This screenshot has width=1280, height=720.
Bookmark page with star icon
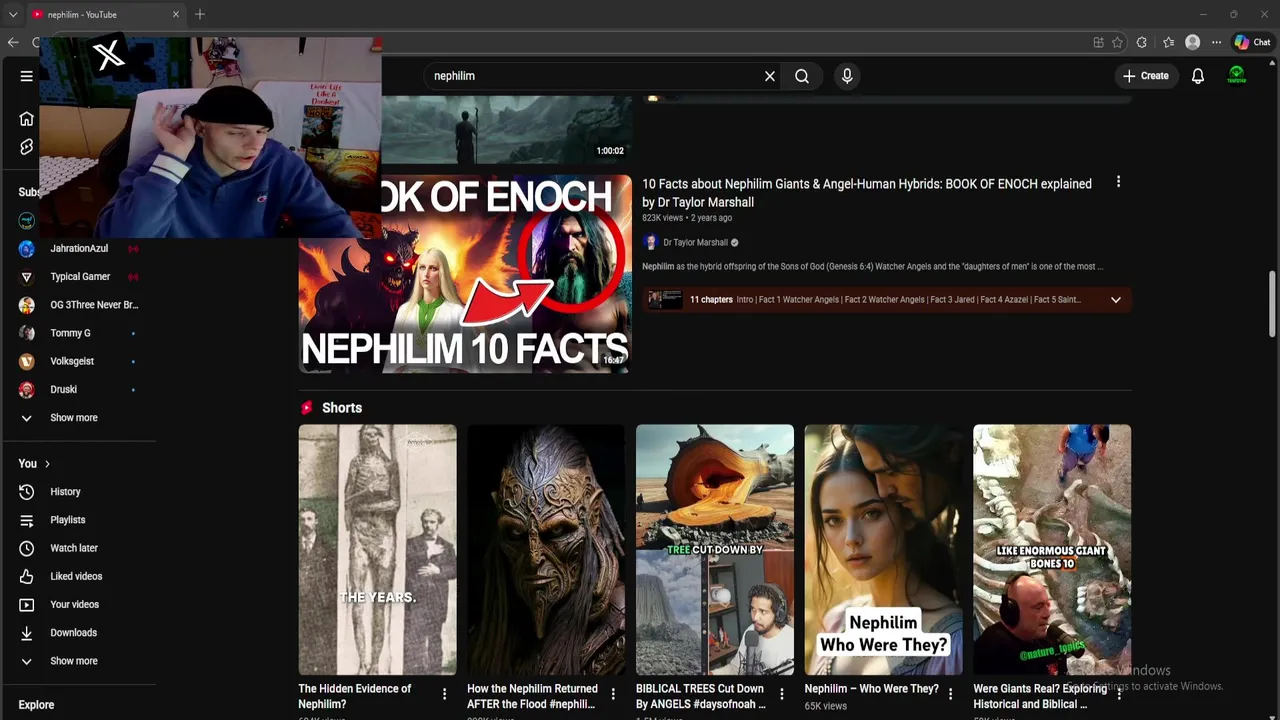pos(1117,42)
